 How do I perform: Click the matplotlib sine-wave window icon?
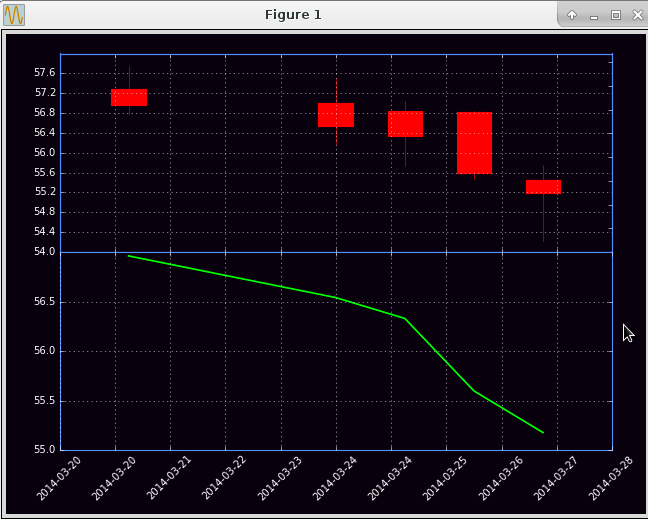click(14, 15)
